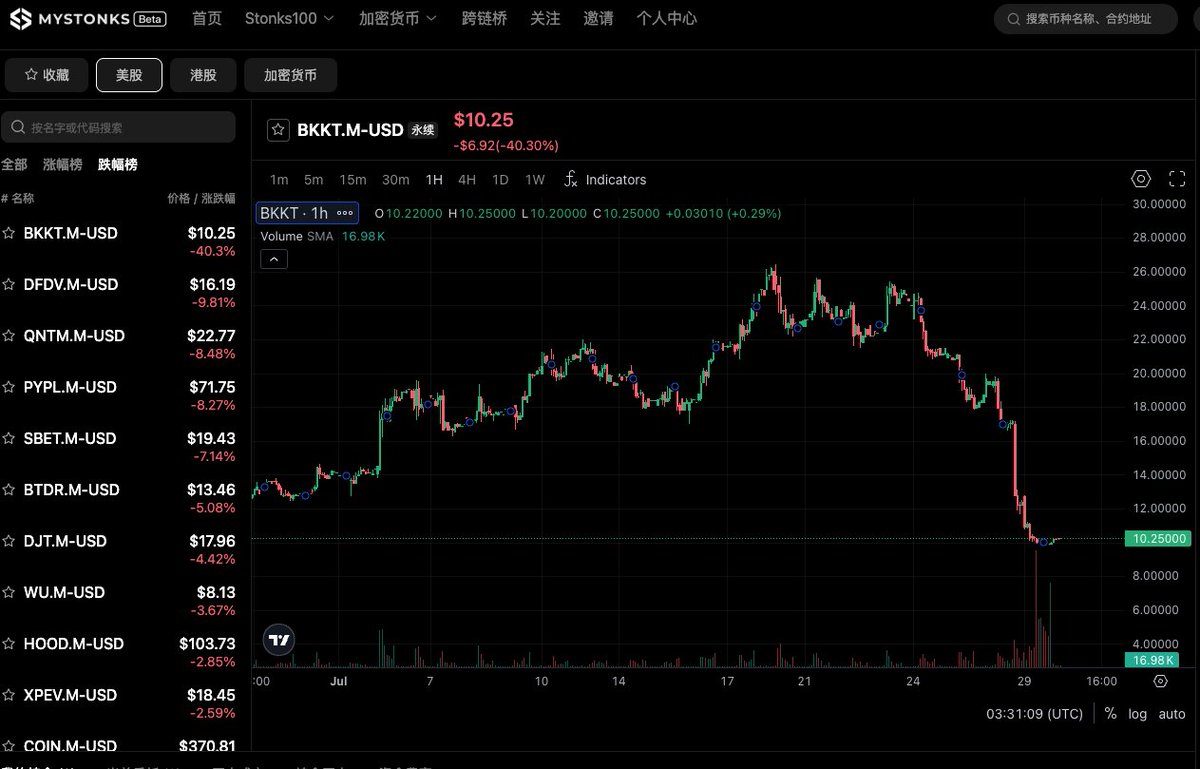Open the Indicators menu
1200x769 pixels.
click(x=605, y=180)
